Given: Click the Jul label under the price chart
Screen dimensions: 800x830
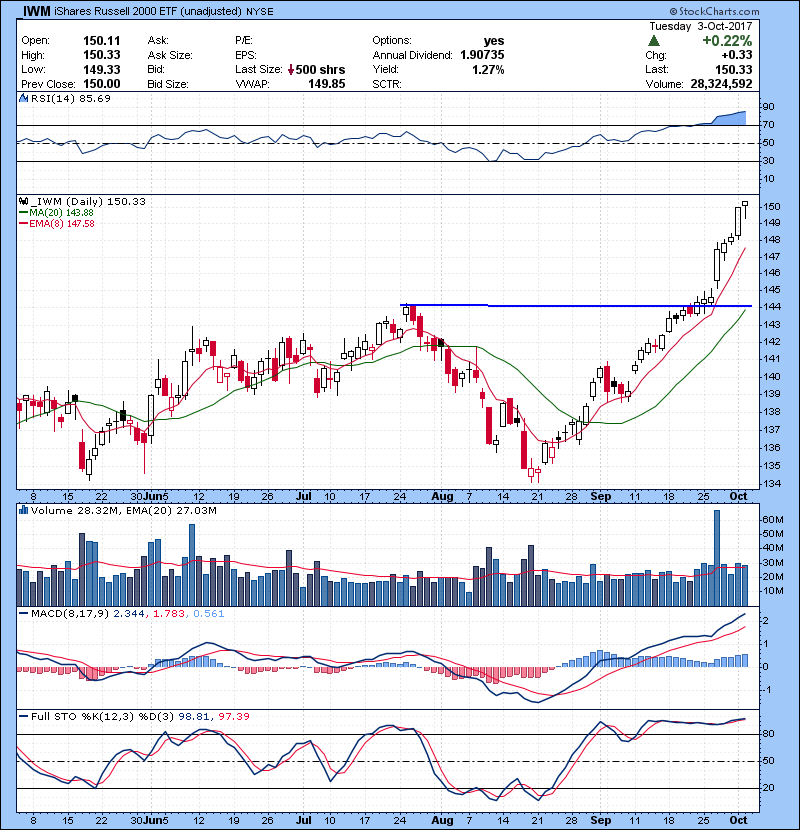Looking at the screenshot, I should click(x=303, y=496).
